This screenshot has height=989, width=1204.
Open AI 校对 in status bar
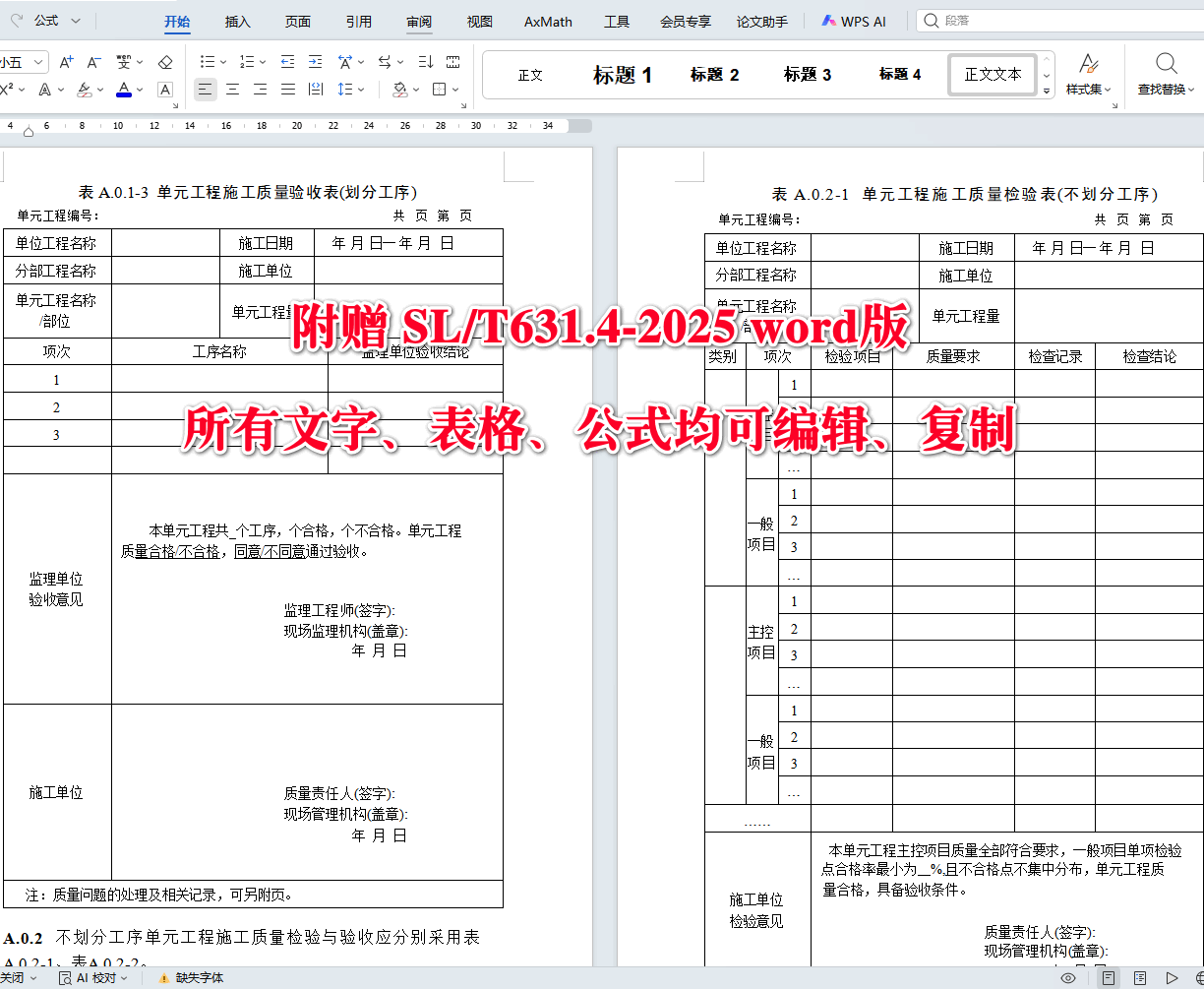click(x=94, y=978)
